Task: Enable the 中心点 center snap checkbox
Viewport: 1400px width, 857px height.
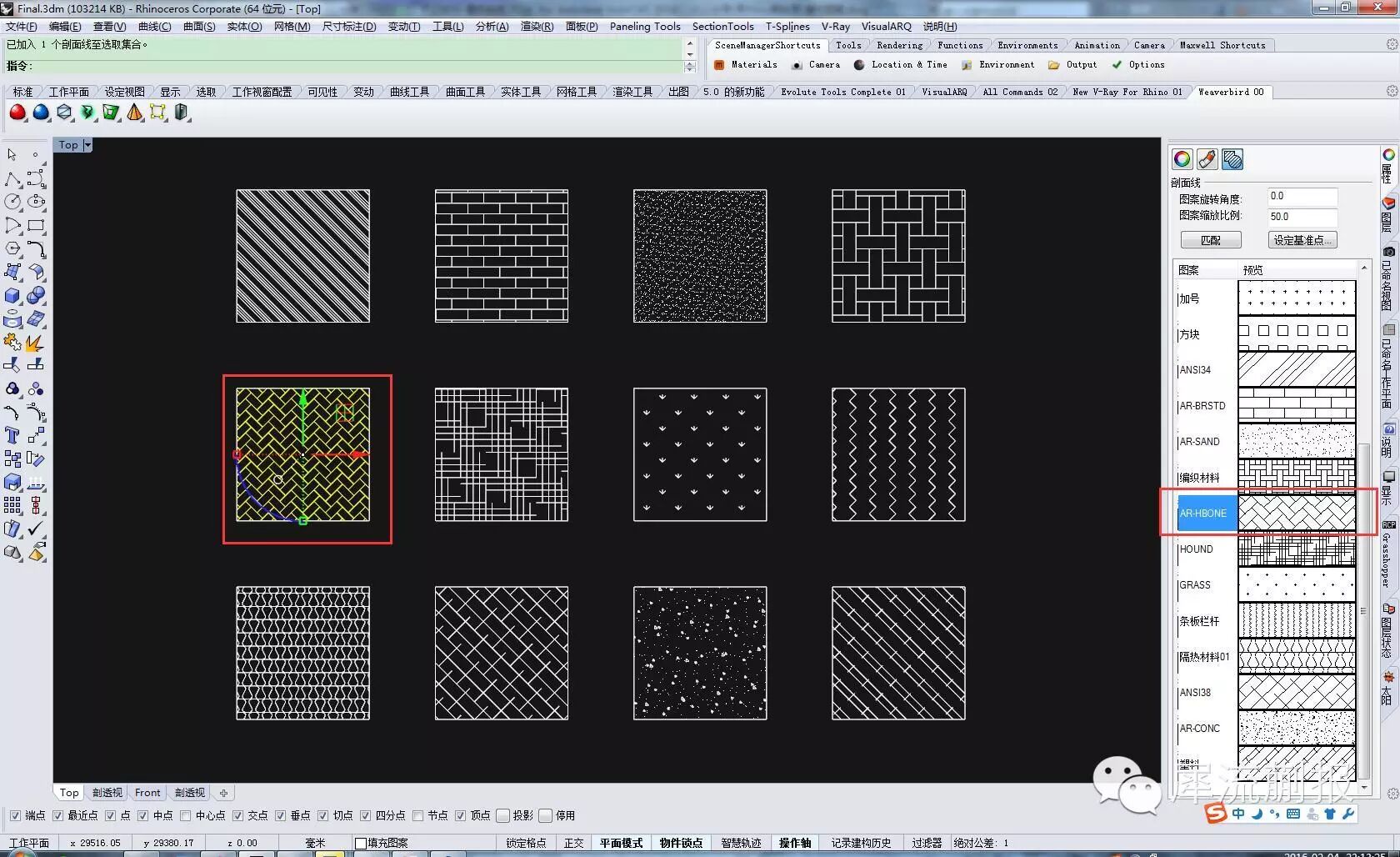Action: point(186,815)
